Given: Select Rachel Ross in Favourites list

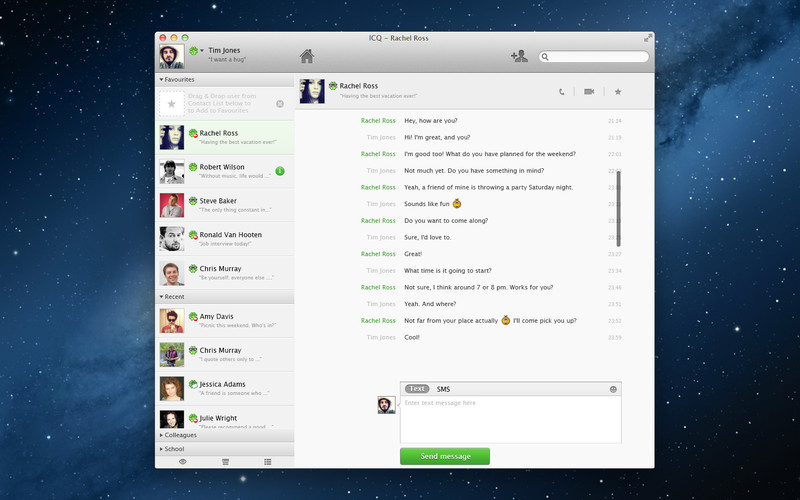Looking at the screenshot, I should 224,137.
